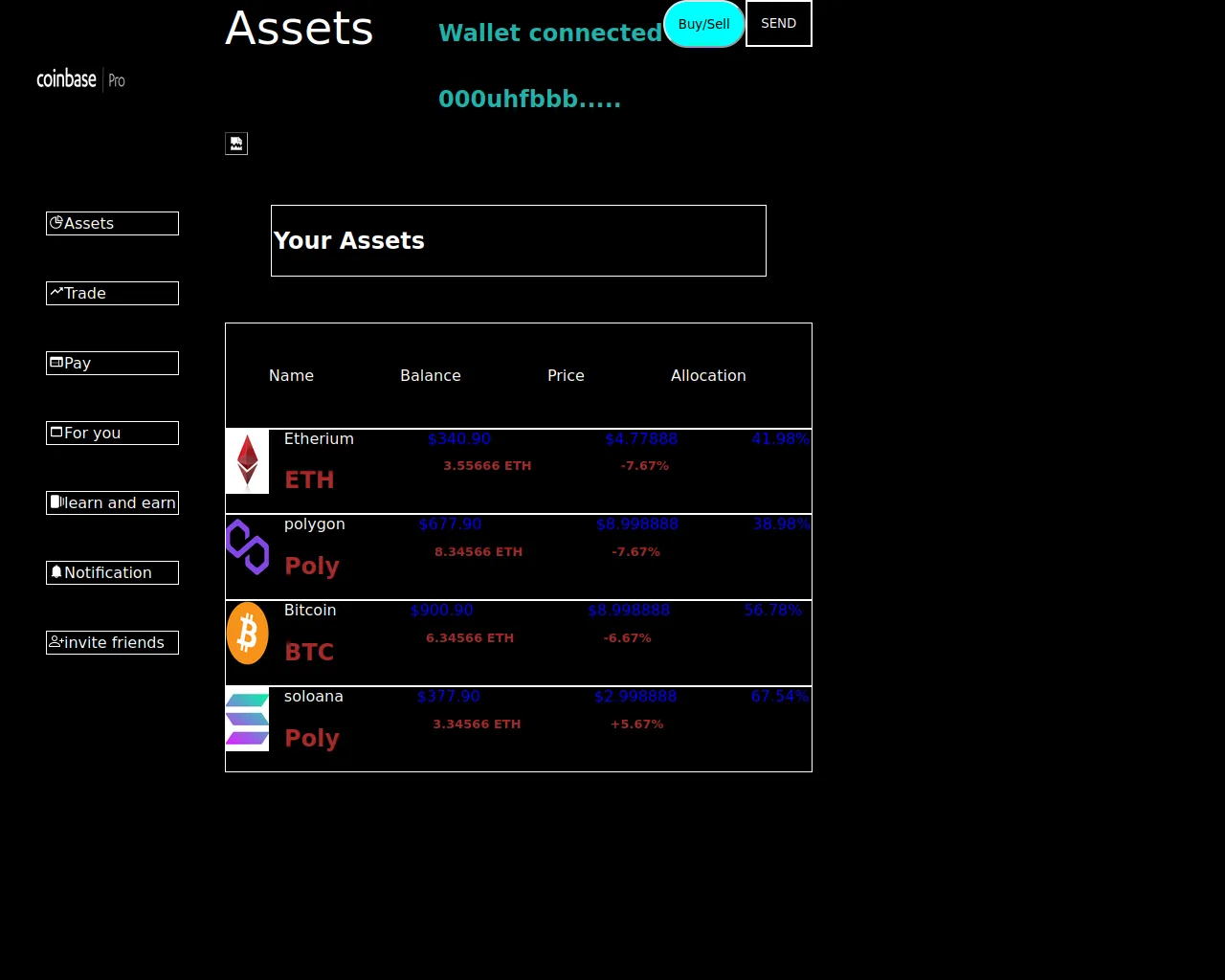Click the 3.34566 ETH amount
Viewport: 1225px width, 980px height.
pyautogui.click(x=477, y=724)
